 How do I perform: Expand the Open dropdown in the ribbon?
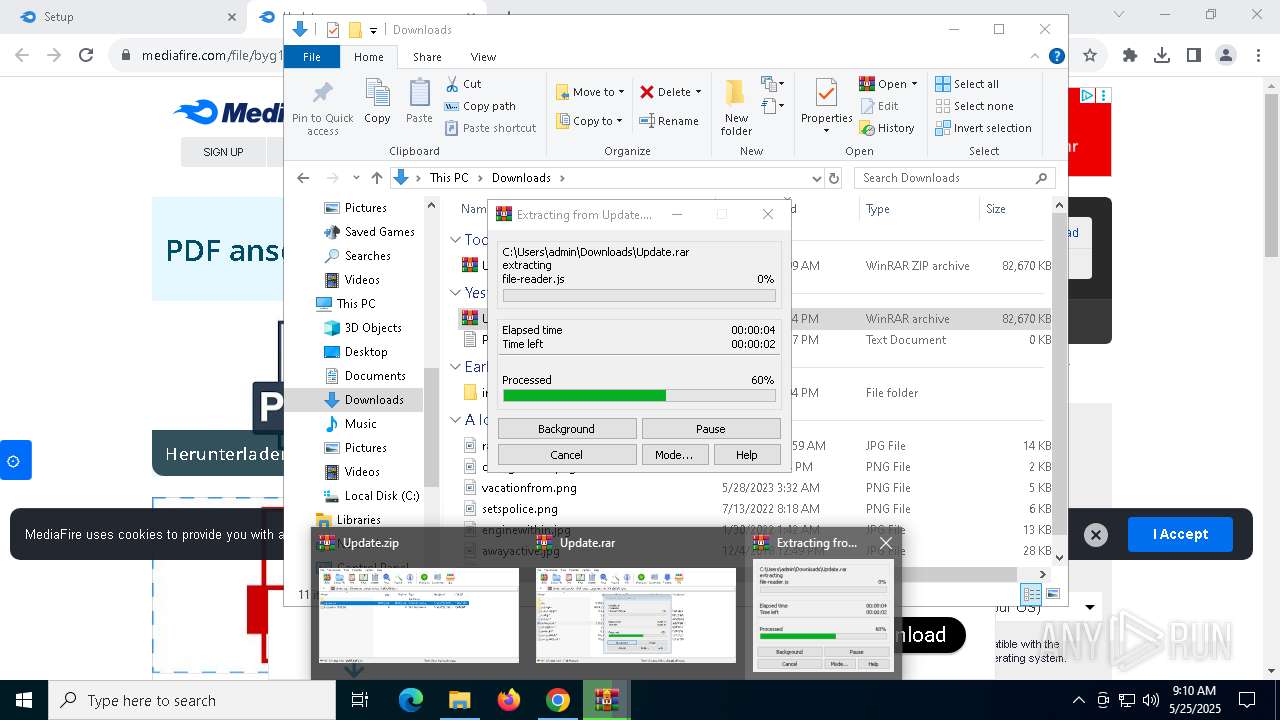point(913,84)
